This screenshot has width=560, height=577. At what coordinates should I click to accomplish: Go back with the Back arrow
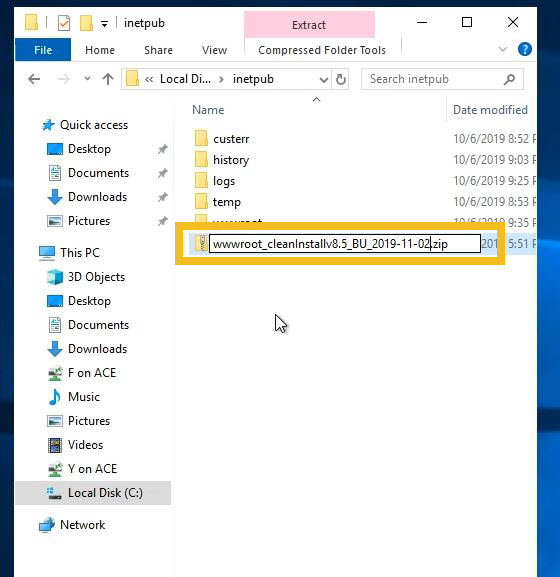coord(34,79)
